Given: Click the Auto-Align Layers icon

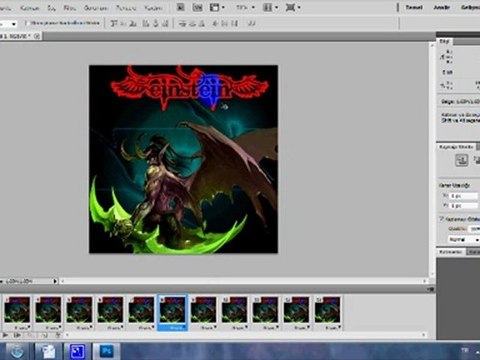Looking at the screenshot, I should coord(252,23).
